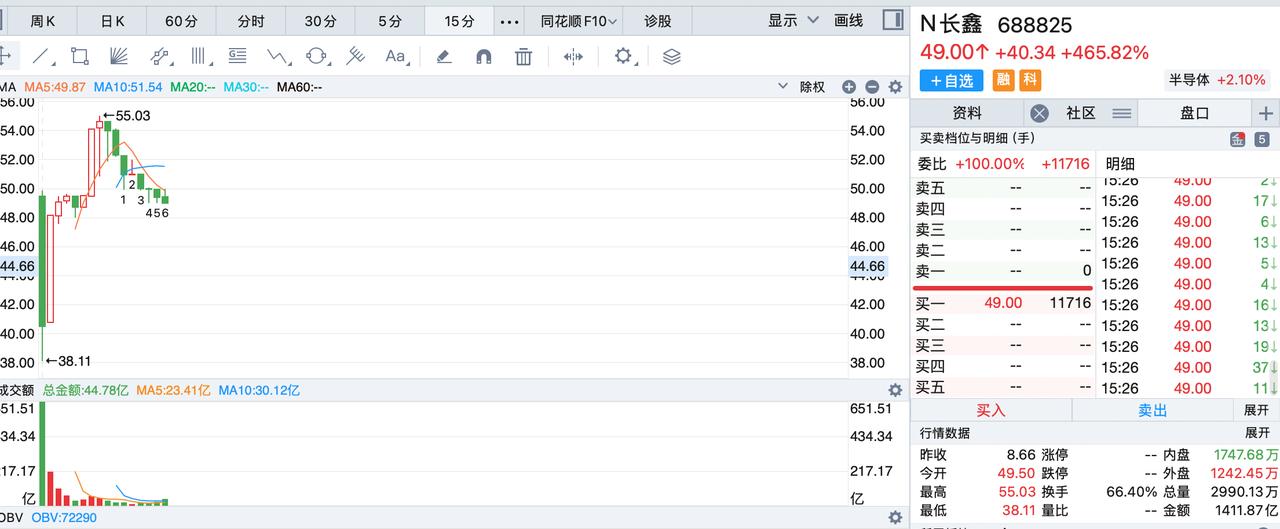1280x529 pixels.
Task: Open volume panel gear settings
Action: [895, 390]
